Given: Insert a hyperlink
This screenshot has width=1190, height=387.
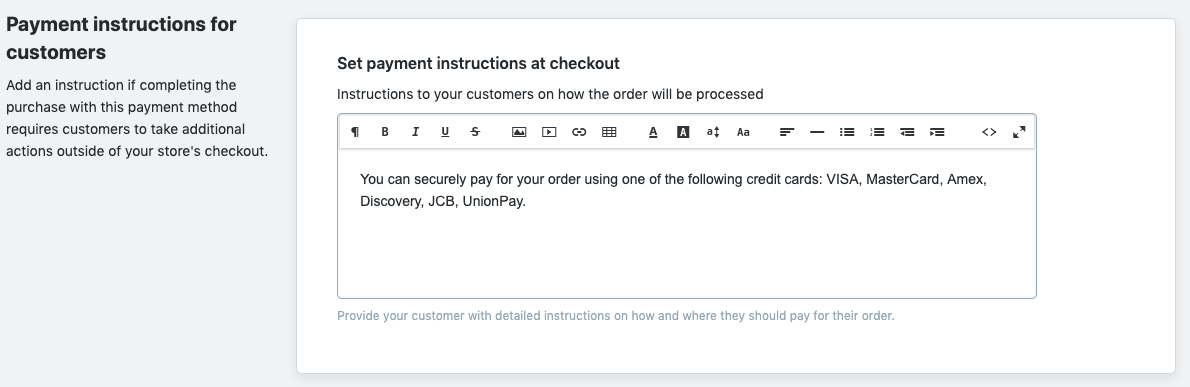Looking at the screenshot, I should point(579,132).
